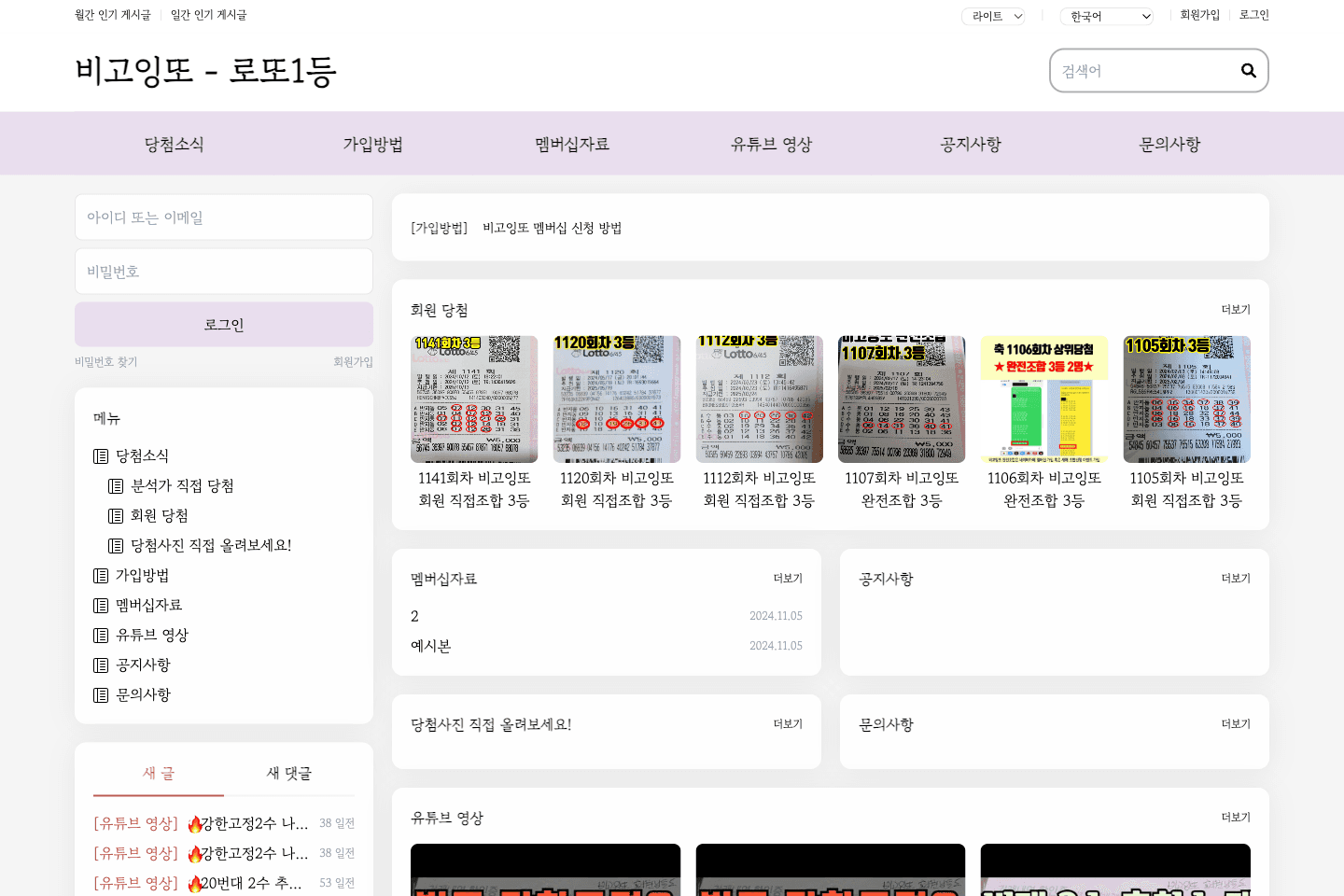
Task: Select 공지사항 in the main navigation bar
Action: [971, 144]
